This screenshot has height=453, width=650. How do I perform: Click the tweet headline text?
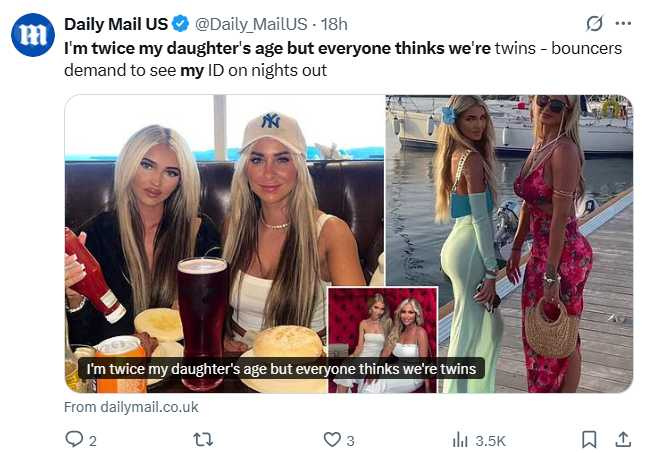(343, 59)
